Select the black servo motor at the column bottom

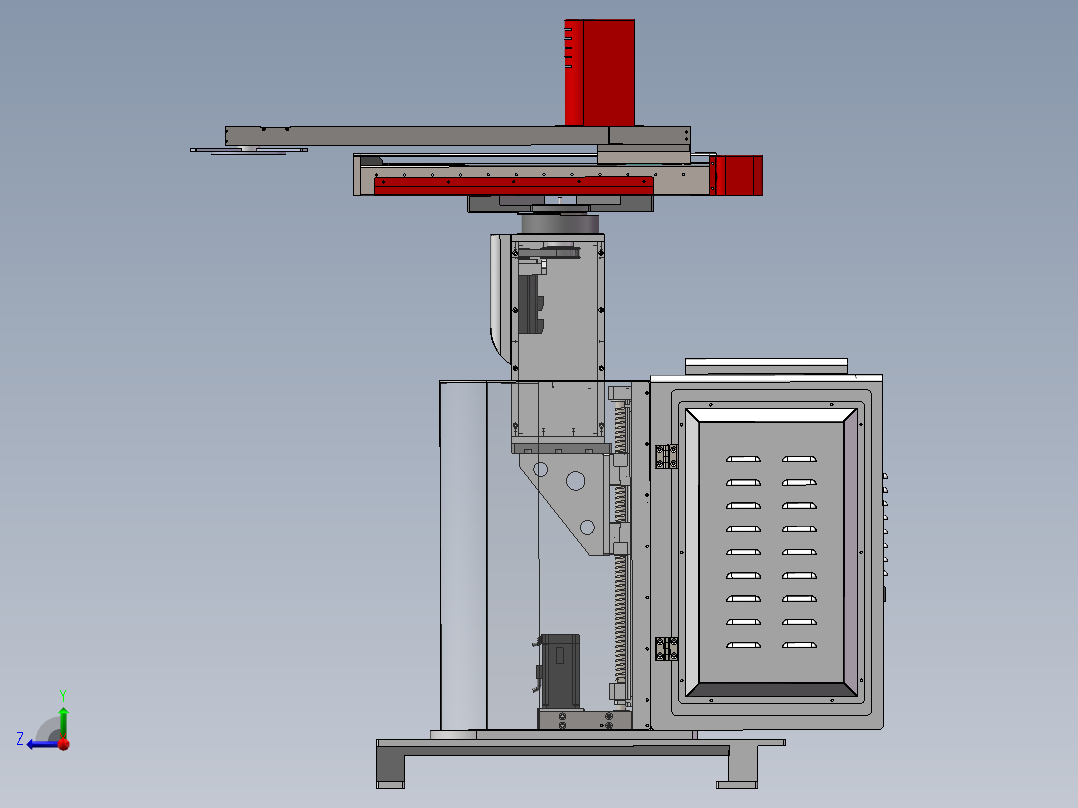click(559, 672)
